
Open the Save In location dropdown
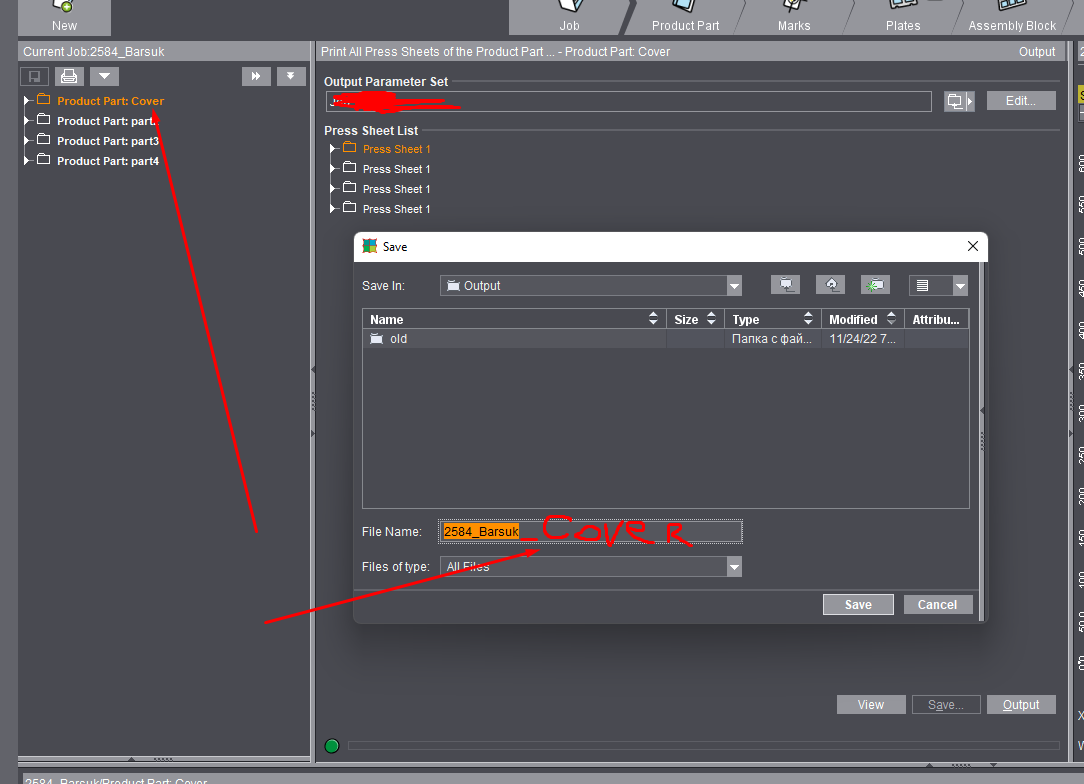tap(734, 285)
